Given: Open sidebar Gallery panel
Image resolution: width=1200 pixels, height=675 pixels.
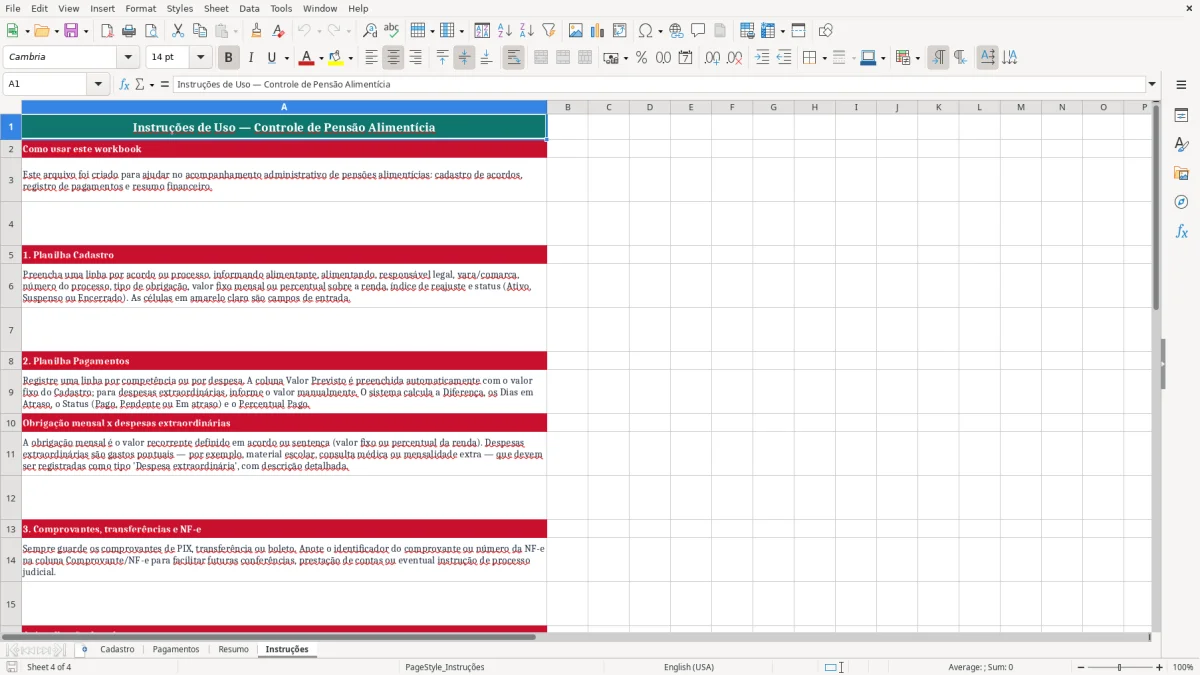Looking at the screenshot, I should (x=1181, y=173).
